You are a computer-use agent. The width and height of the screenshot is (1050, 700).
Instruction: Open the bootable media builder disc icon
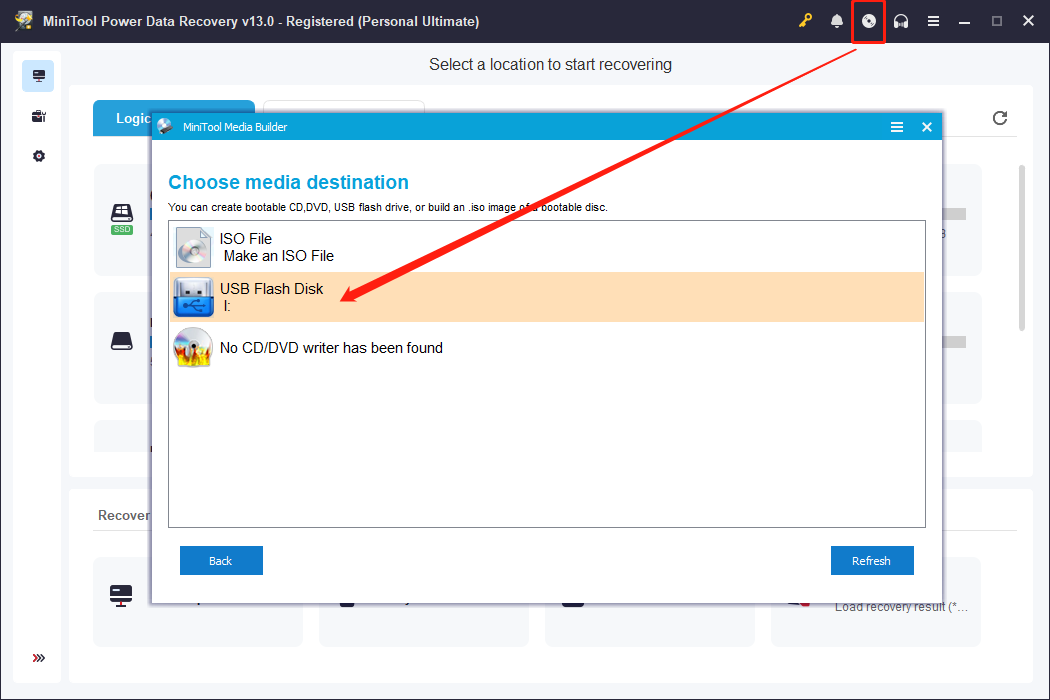(x=869, y=21)
